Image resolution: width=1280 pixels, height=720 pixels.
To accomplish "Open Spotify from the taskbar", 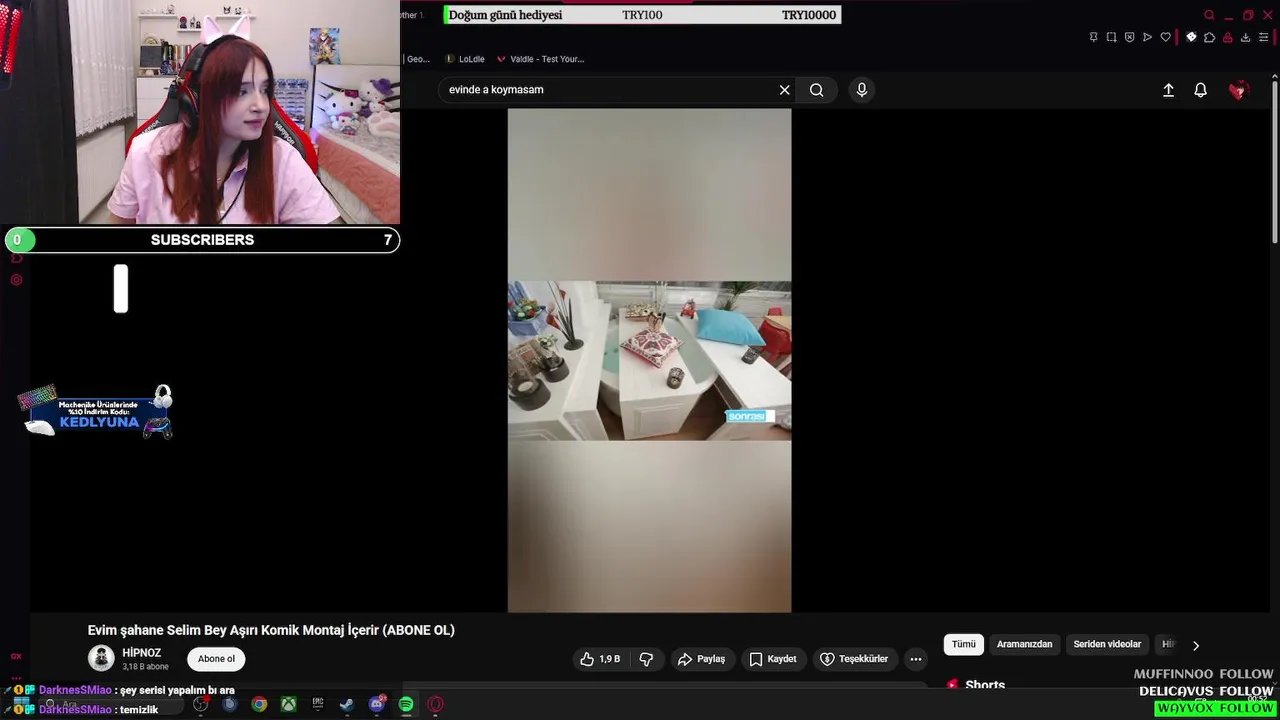I will tap(406, 704).
